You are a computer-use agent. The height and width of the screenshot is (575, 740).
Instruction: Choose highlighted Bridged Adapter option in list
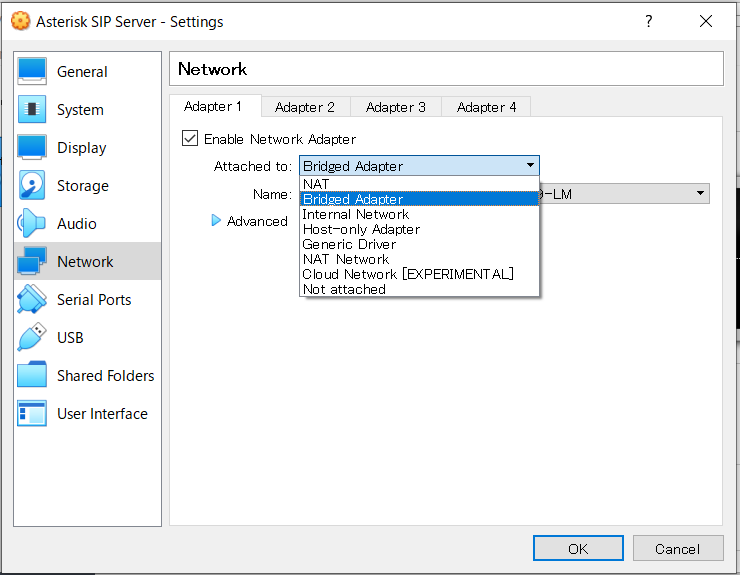[x=419, y=199]
